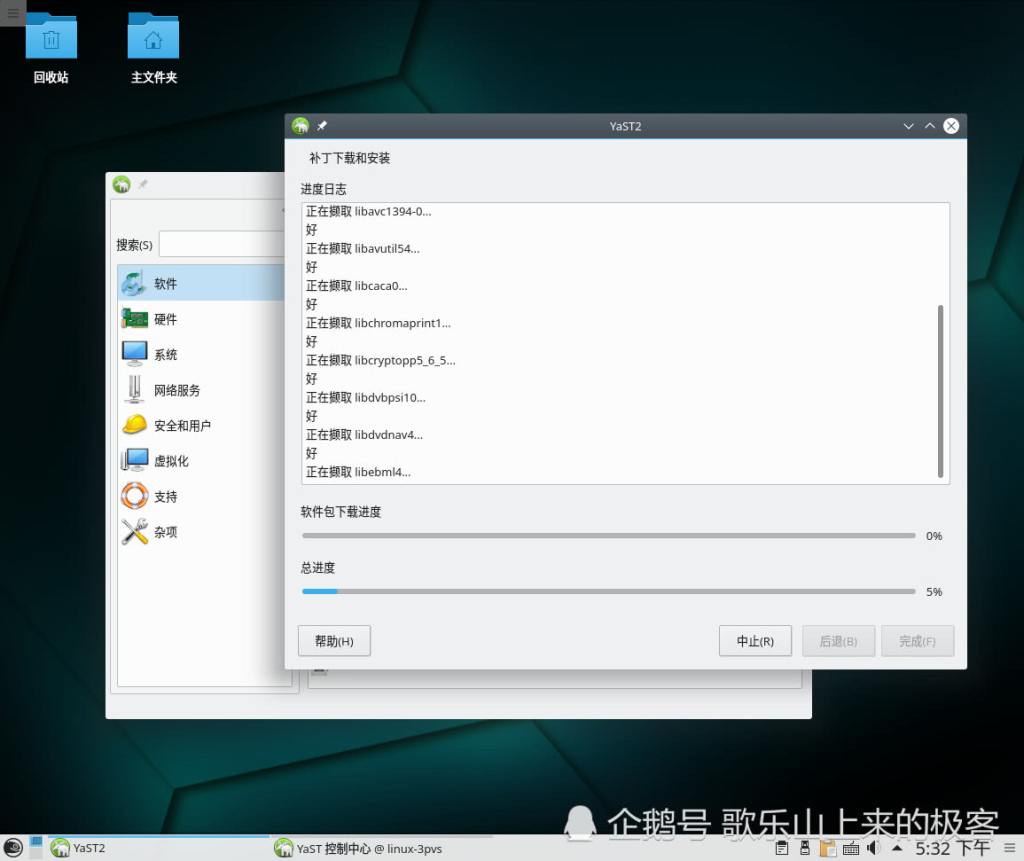
Task: Click the log line 正在撷取 libcryptopp5_6_5...
Action: click(x=381, y=360)
